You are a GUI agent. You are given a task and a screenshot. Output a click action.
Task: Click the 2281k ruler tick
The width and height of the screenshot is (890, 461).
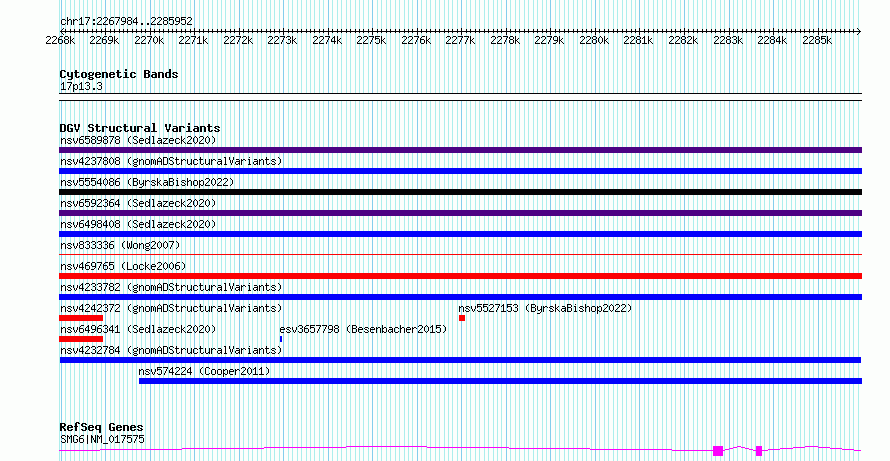coord(639,41)
